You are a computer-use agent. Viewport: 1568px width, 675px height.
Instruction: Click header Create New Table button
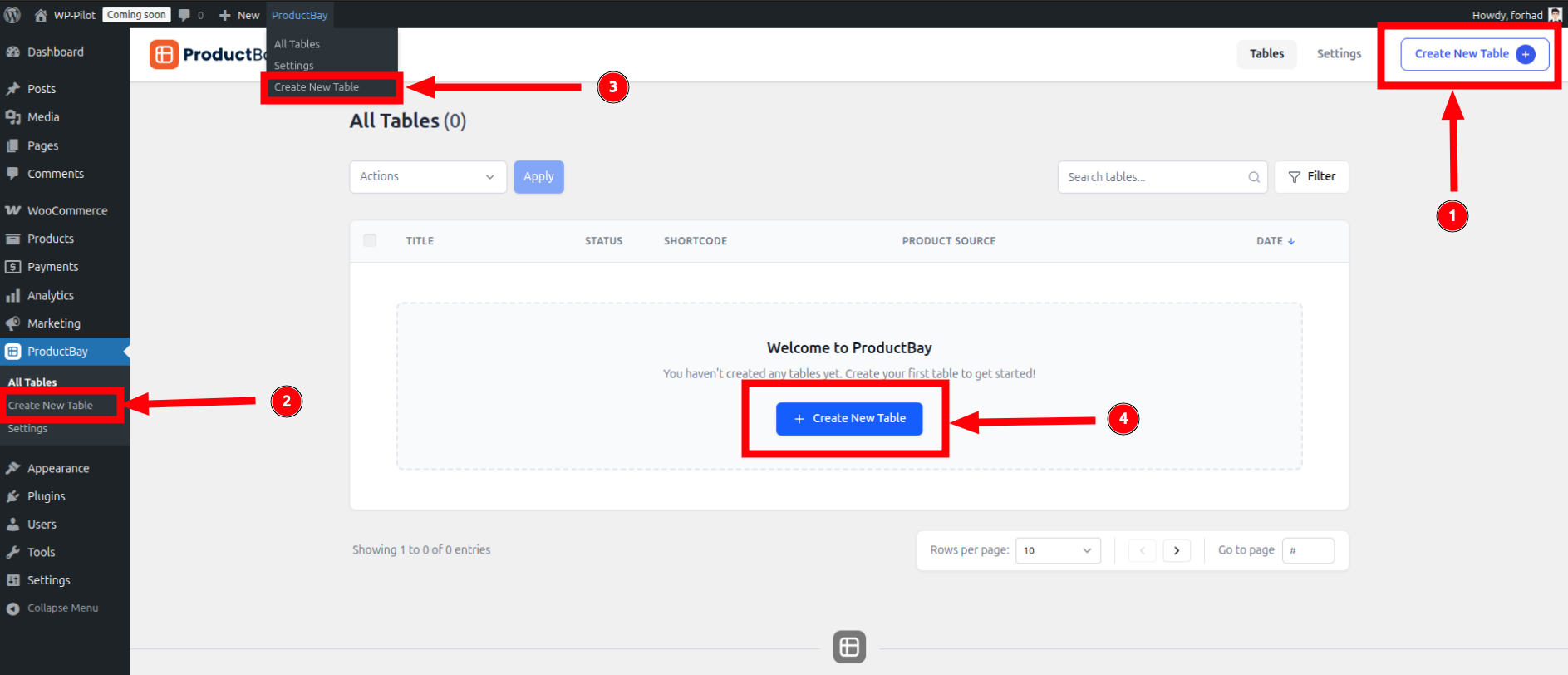tap(1475, 54)
